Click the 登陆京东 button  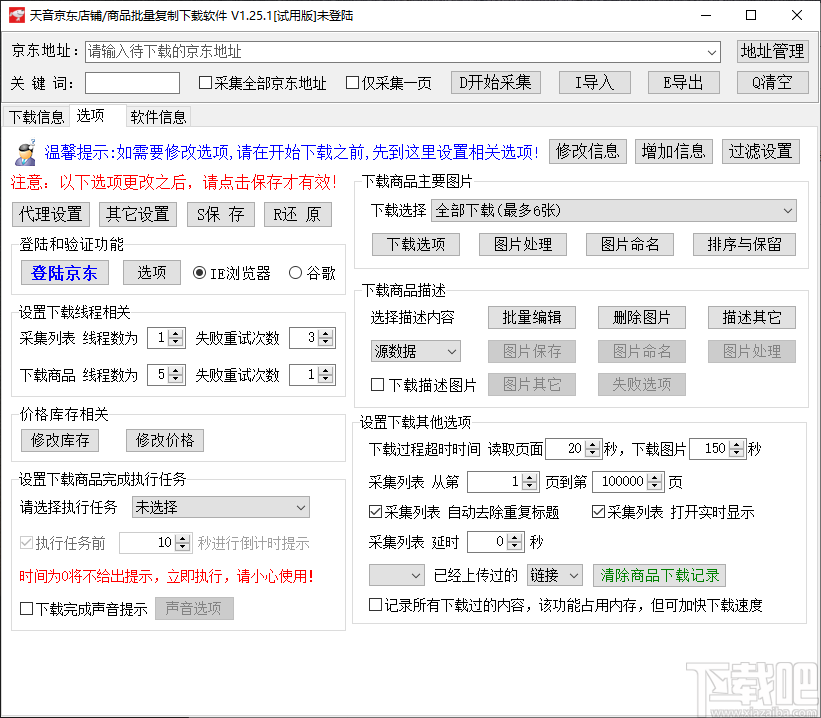(x=64, y=271)
